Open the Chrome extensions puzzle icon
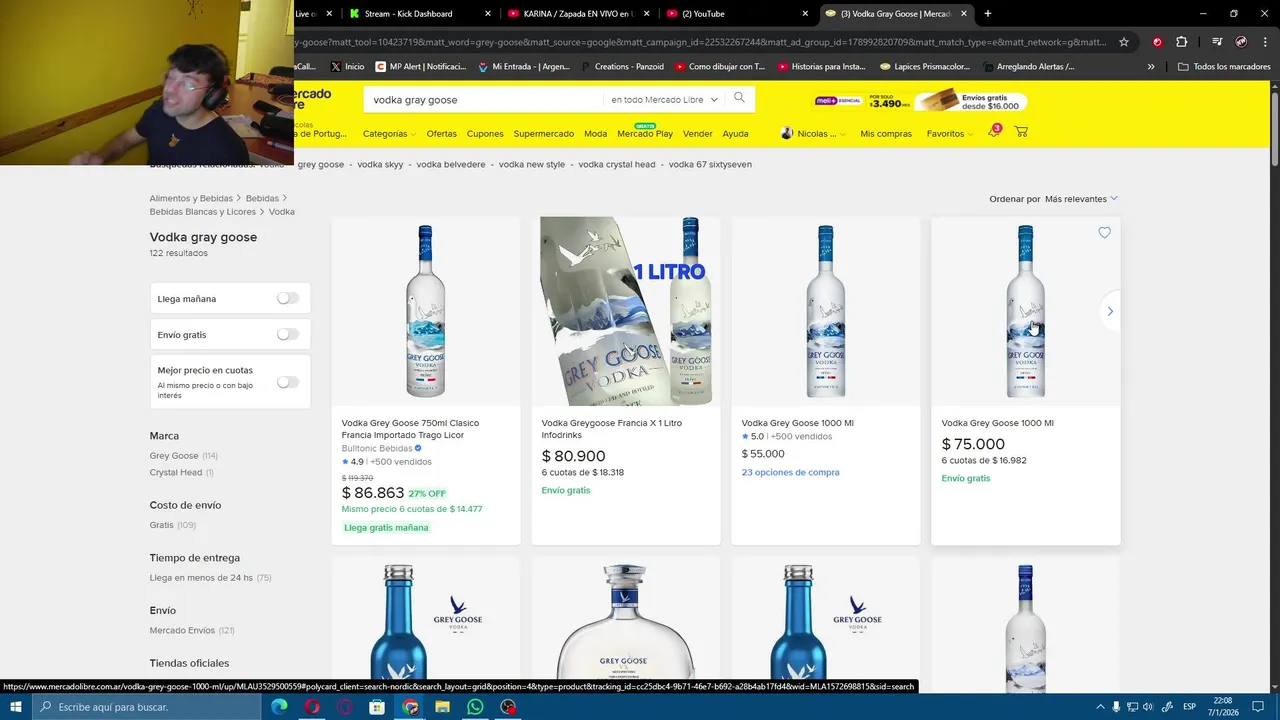Image resolution: width=1280 pixels, height=720 pixels. click(x=1181, y=42)
